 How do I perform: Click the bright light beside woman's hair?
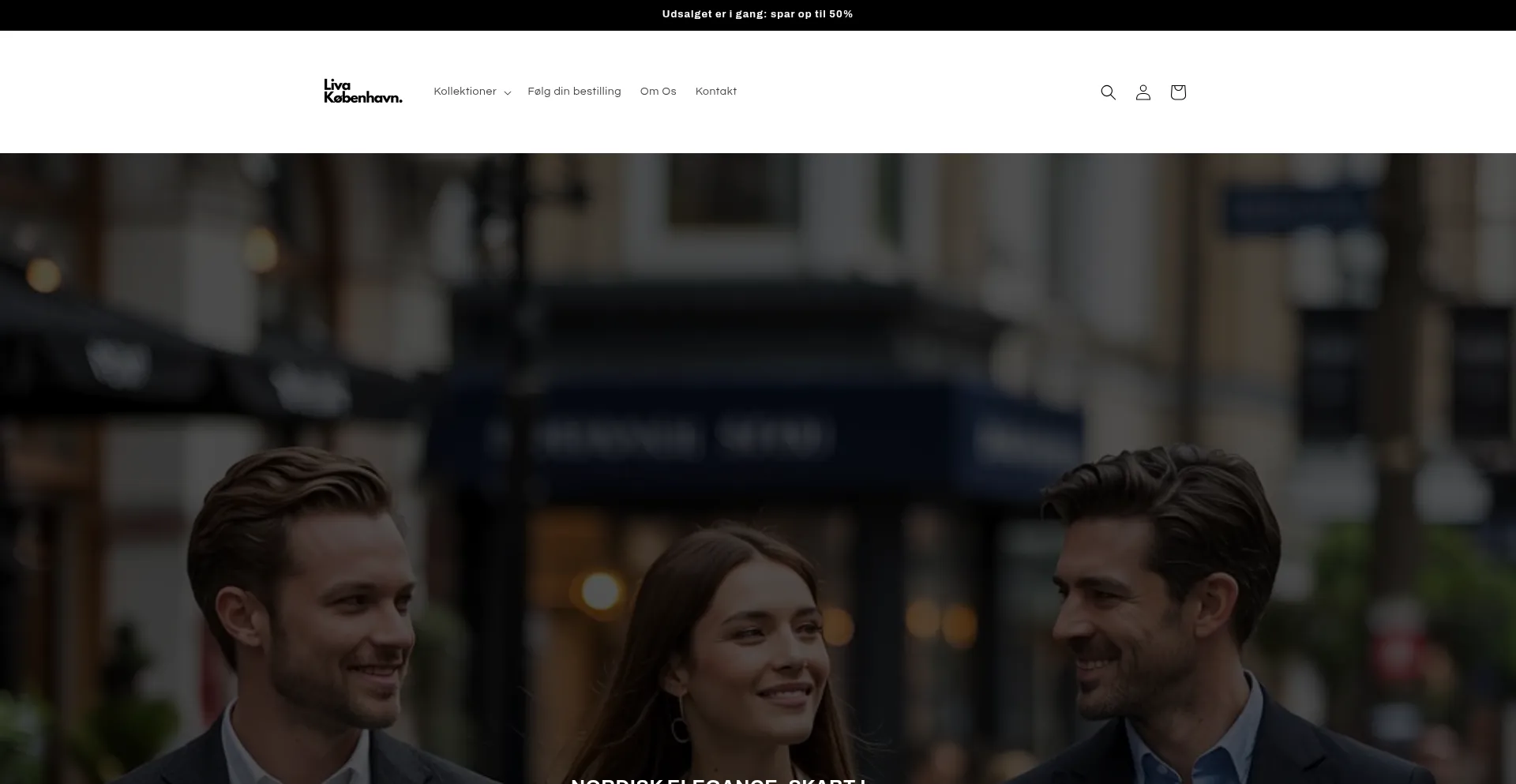click(x=600, y=591)
